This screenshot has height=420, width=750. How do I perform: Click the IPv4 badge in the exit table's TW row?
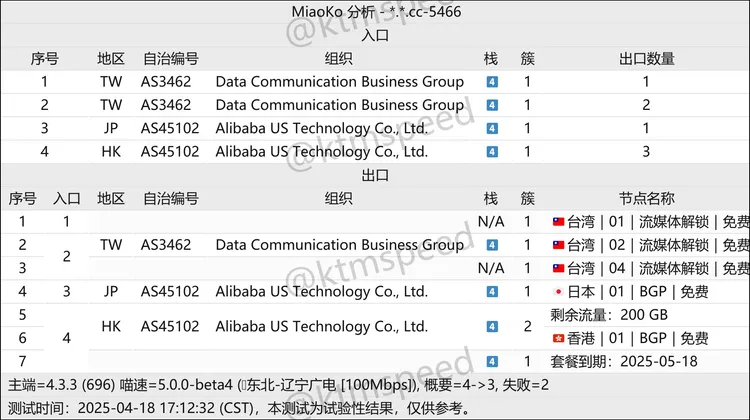coord(491,245)
